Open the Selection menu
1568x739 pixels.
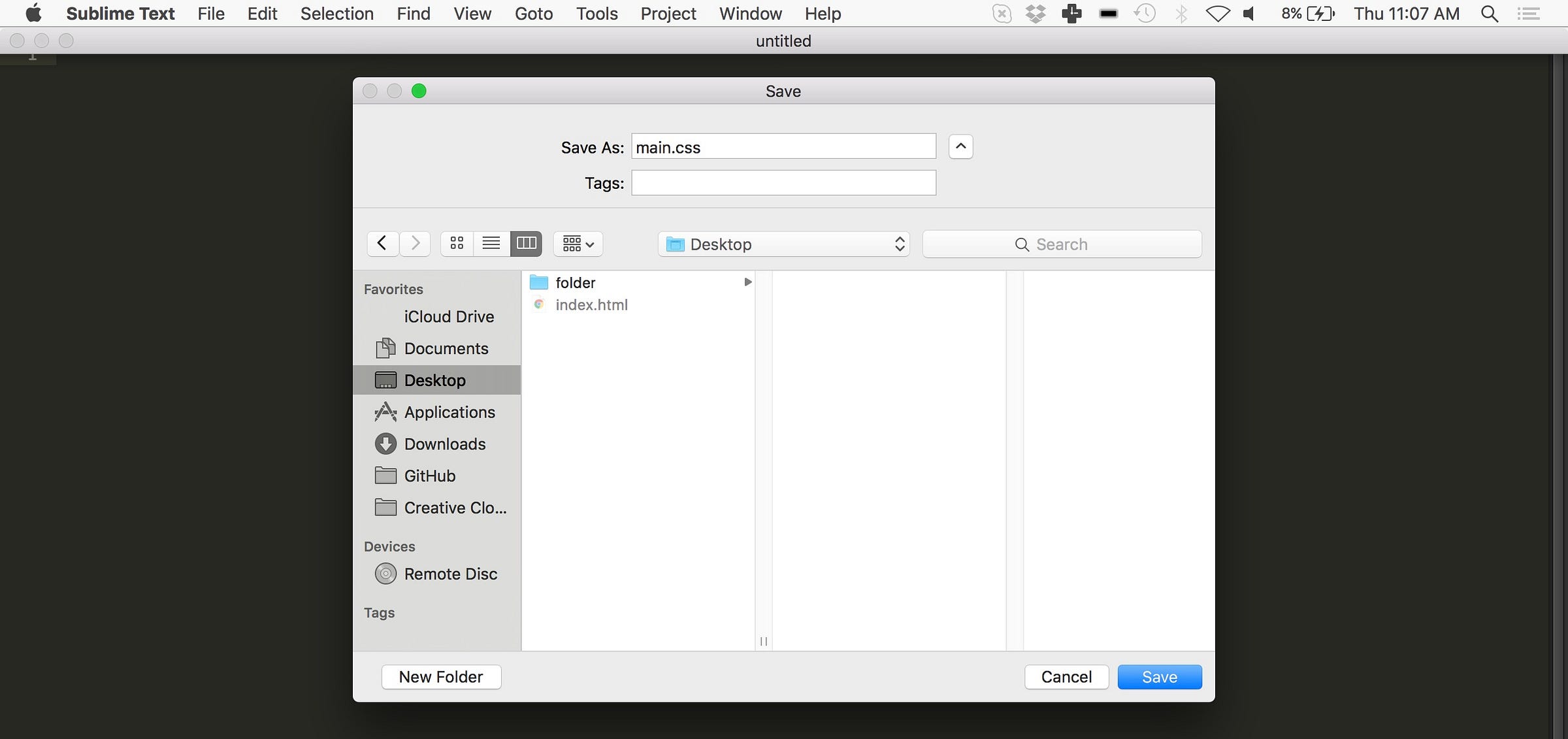[x=336, y=13]
